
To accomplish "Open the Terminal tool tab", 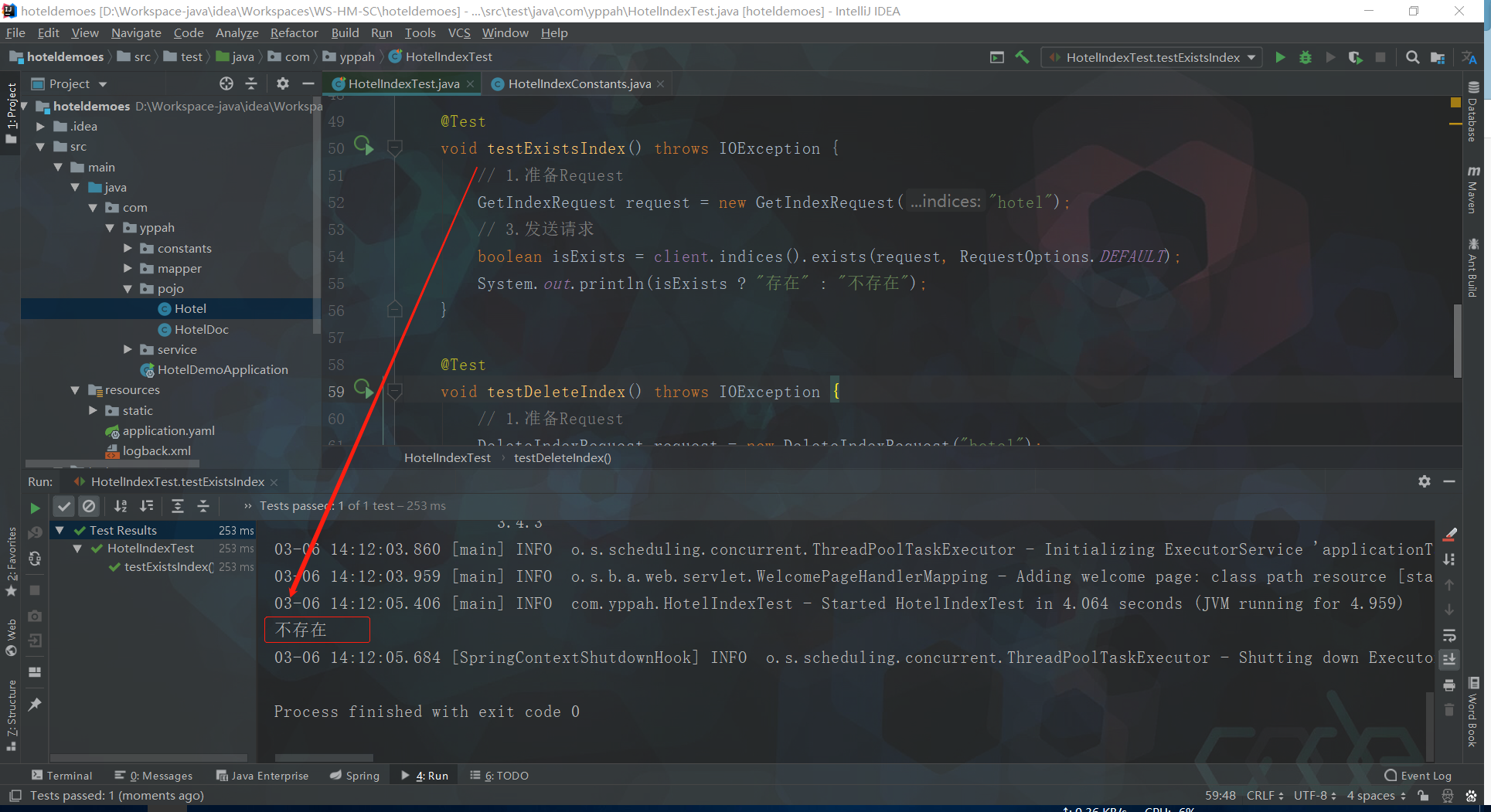I will [x=62, y=775].
